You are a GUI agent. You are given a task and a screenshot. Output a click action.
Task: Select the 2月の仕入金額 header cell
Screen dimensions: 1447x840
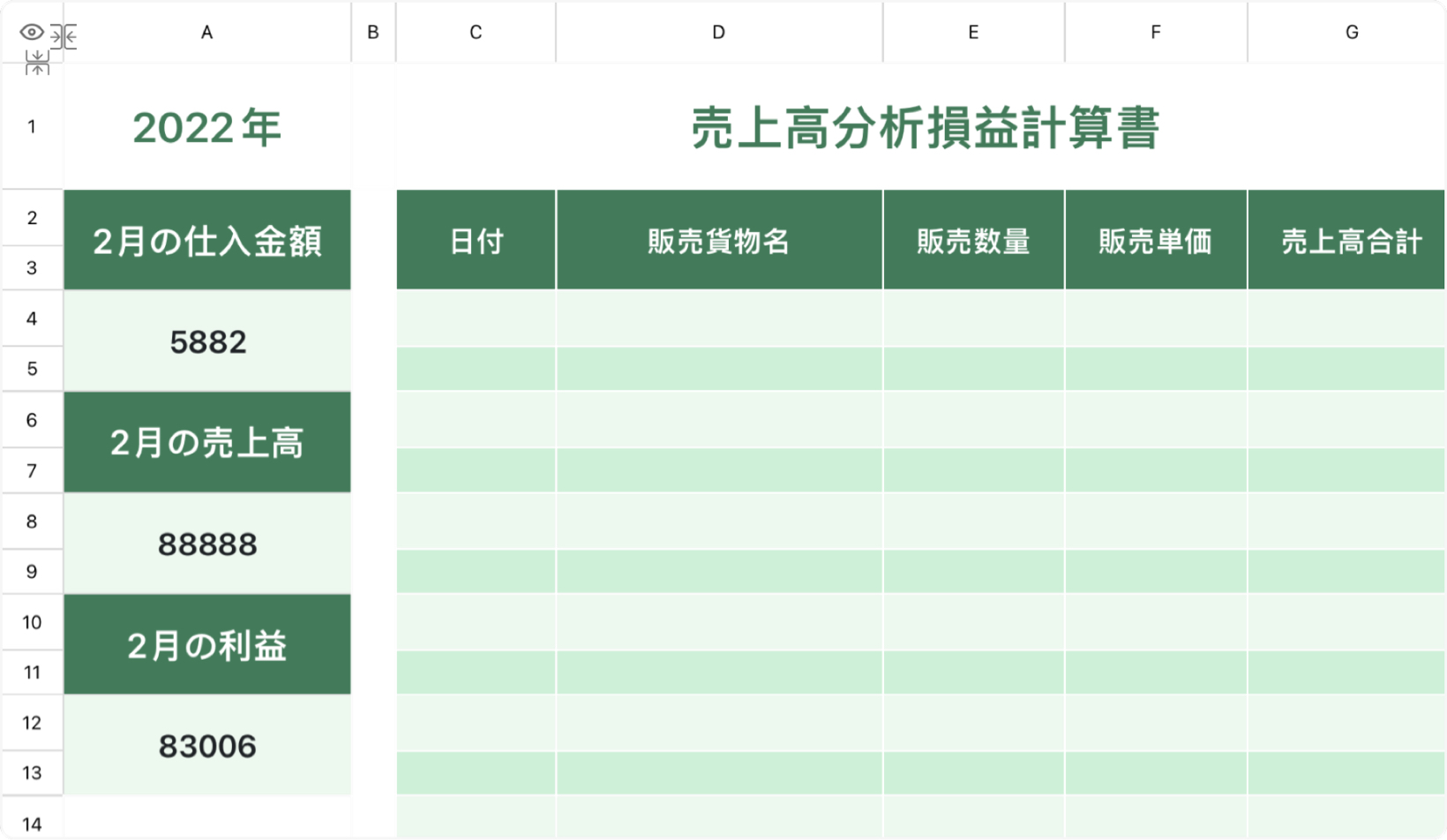point(207,240)
